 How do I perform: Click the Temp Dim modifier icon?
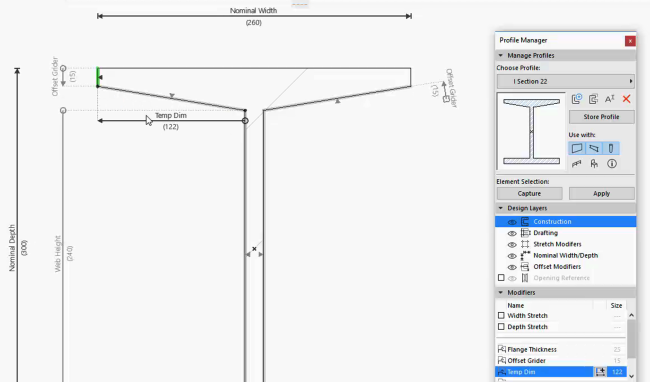click(x=502, y=372)
